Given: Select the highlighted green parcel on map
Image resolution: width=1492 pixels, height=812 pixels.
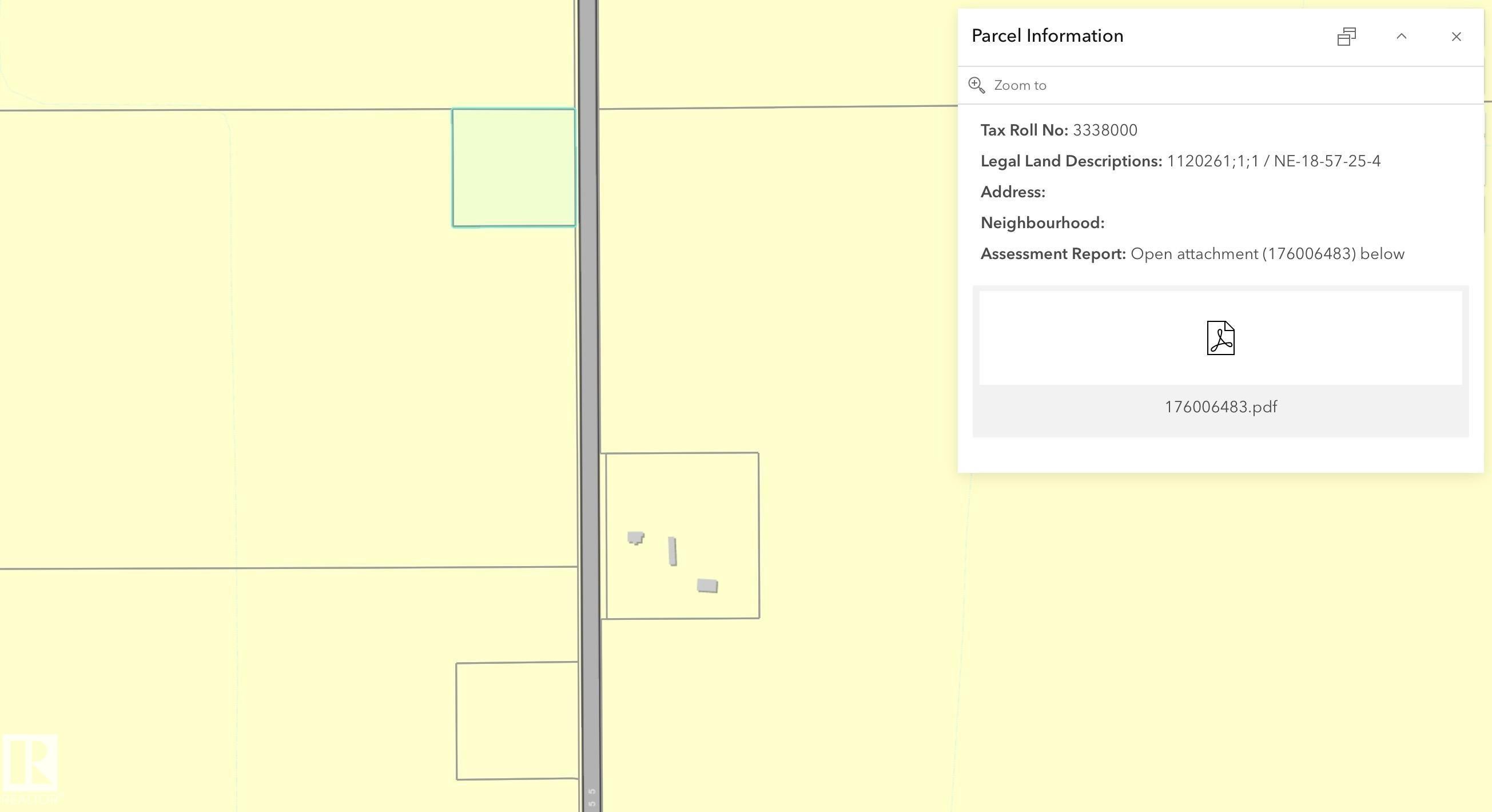Looking at the screenshot, I should click(514, 168).
